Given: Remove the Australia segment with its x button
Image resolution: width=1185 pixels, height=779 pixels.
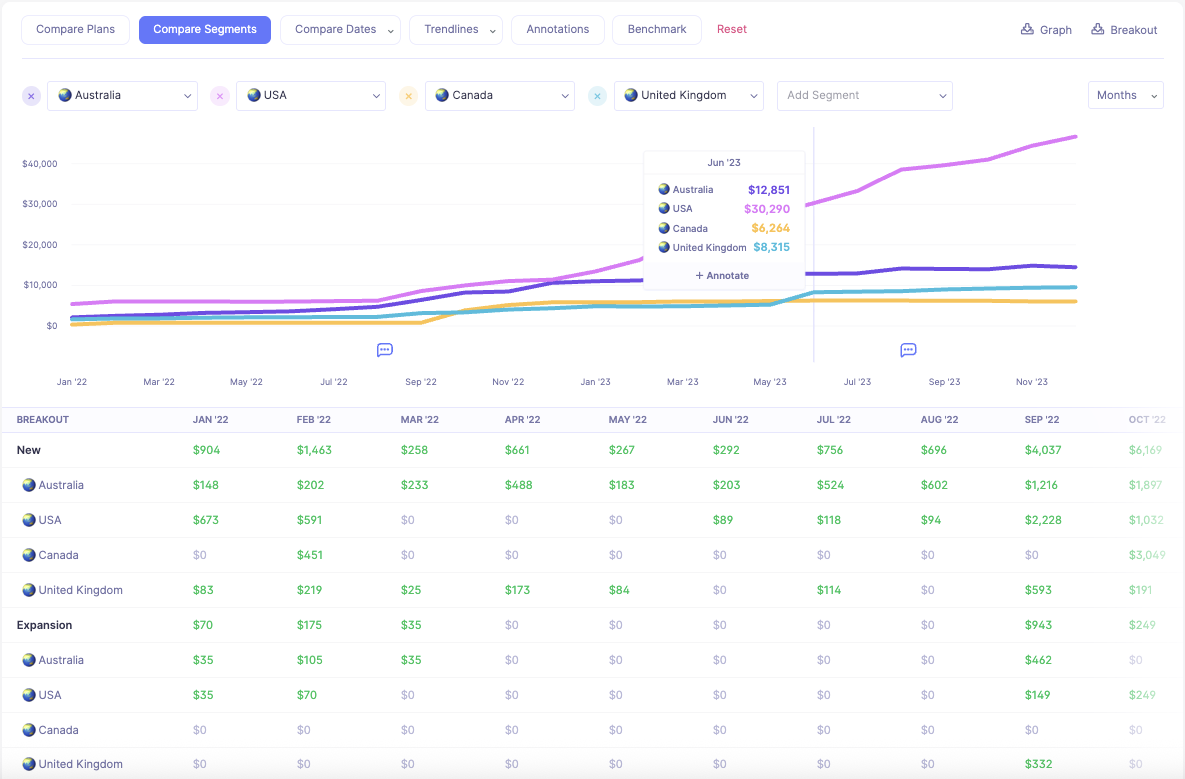Looking at the screenshot, I should click(31, 96).
